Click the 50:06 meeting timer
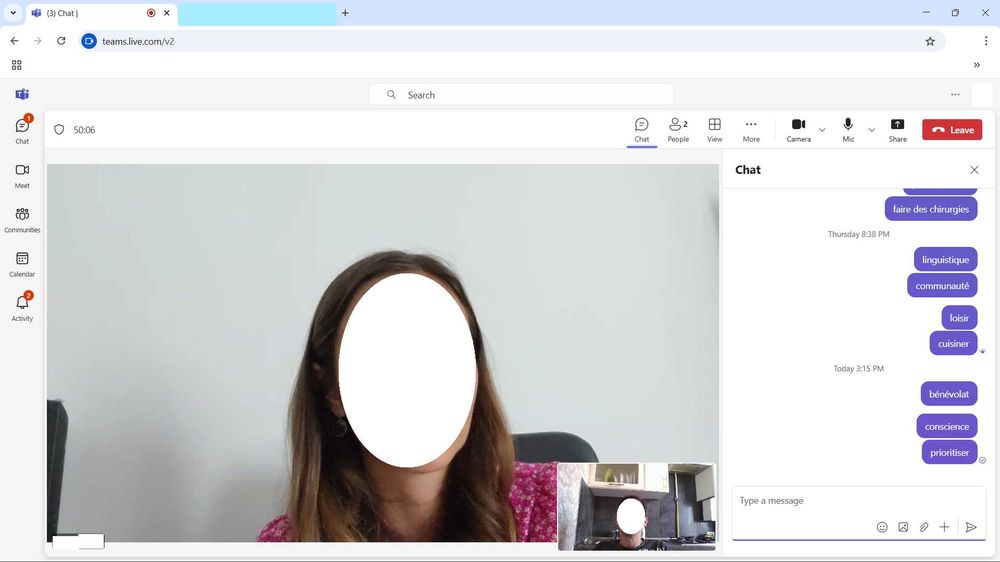The height and width of the screenshot is (562, 1000). pos(84,129)
